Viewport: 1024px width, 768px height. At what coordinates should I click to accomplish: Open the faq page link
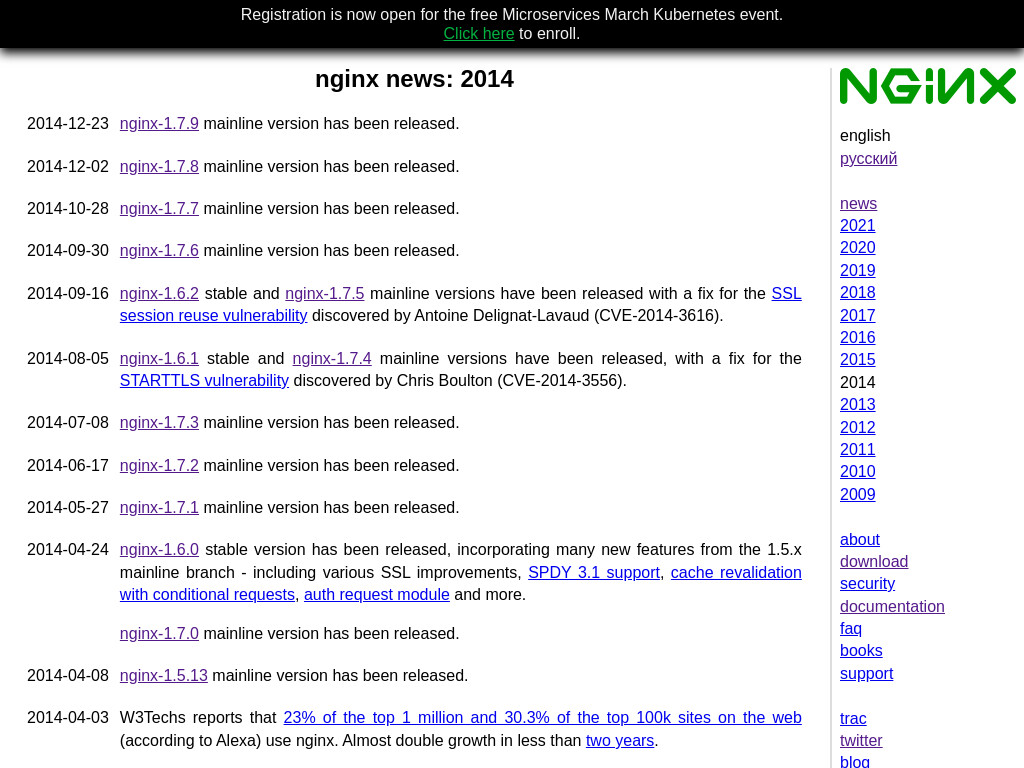click(851, 629)
